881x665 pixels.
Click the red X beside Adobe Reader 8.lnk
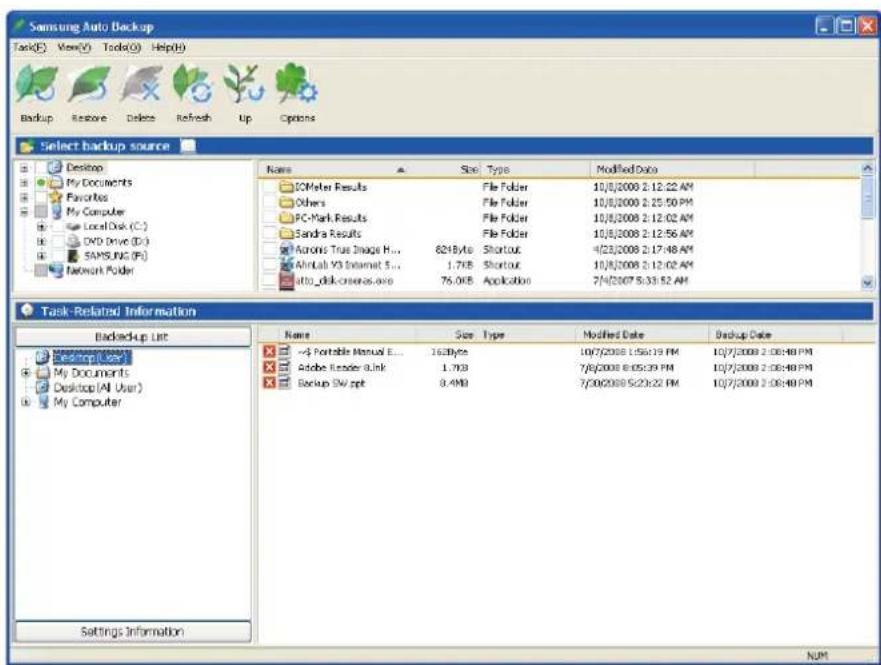(x=270, y=367)
